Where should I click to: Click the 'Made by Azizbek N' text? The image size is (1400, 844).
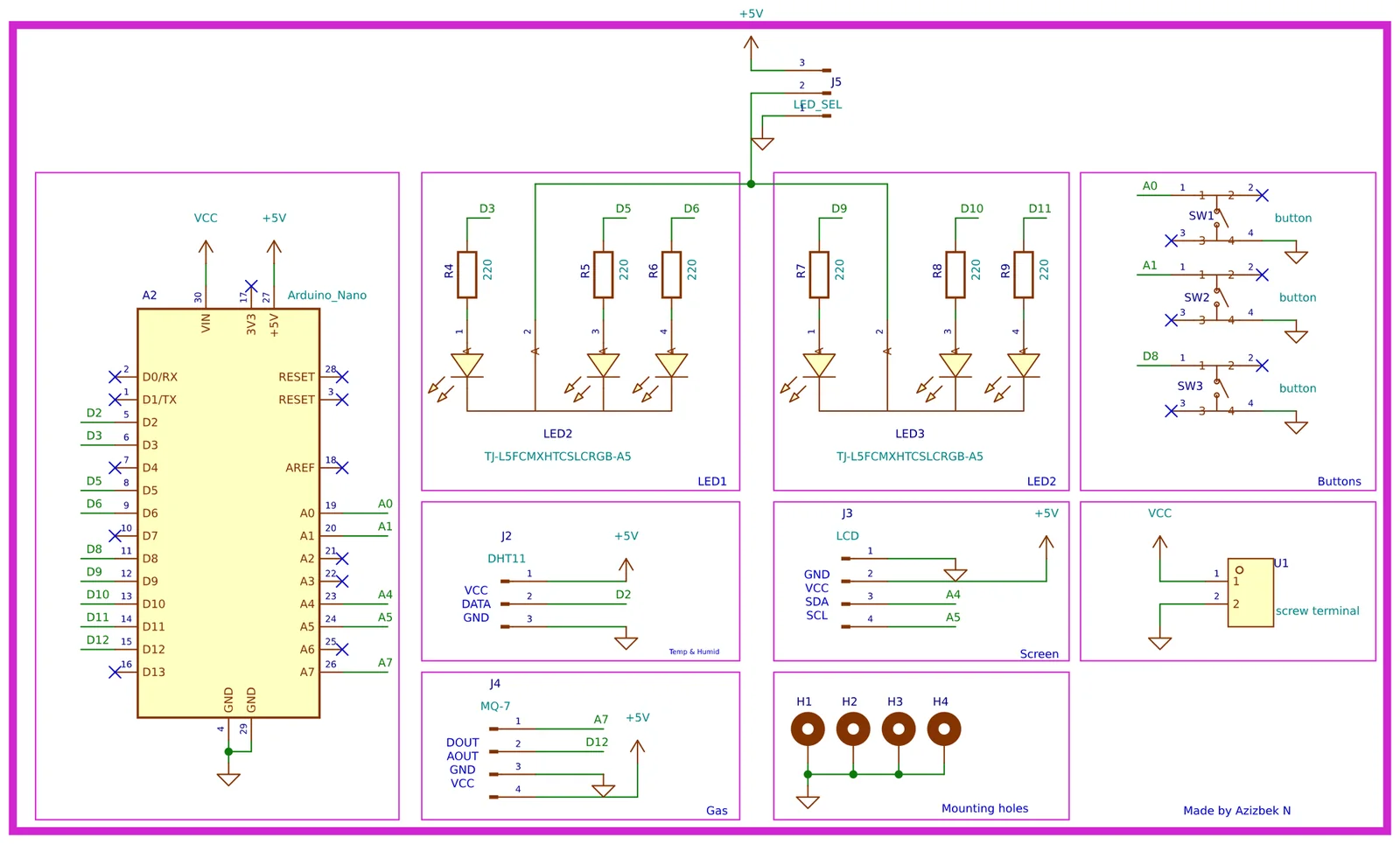pos(1237,811)
